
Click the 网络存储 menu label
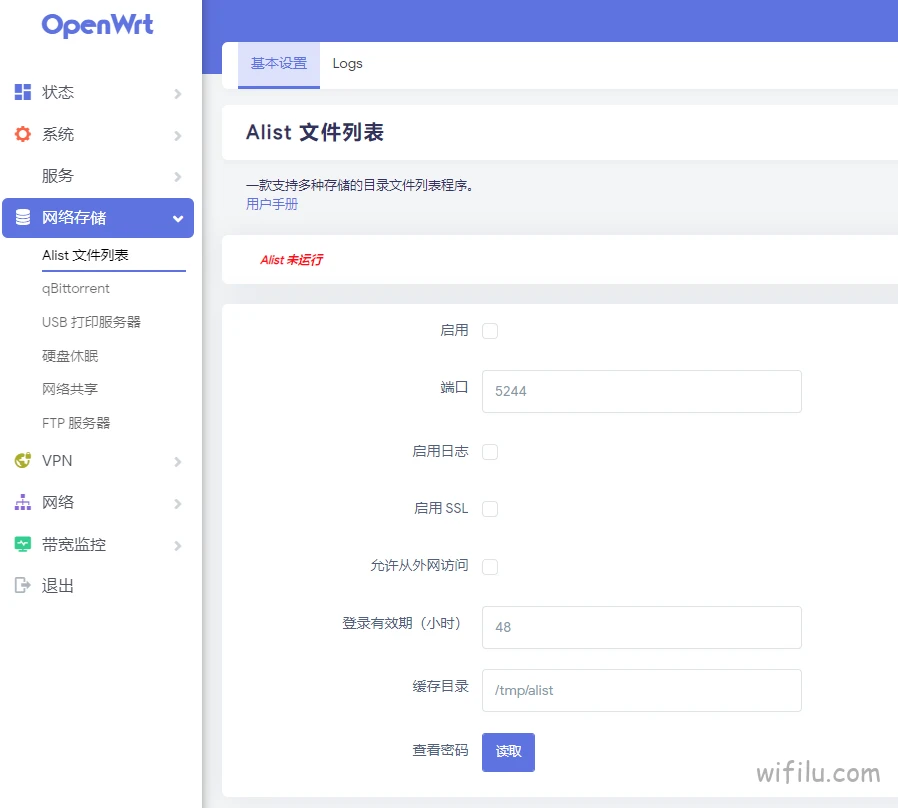click(x=74, y=218)
